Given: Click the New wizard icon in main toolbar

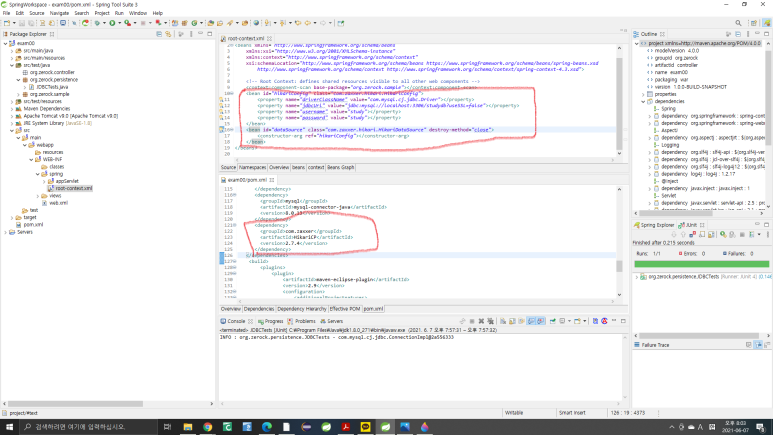Looking at the screenshot, I should pyautogui.click(x=7, y=23).
